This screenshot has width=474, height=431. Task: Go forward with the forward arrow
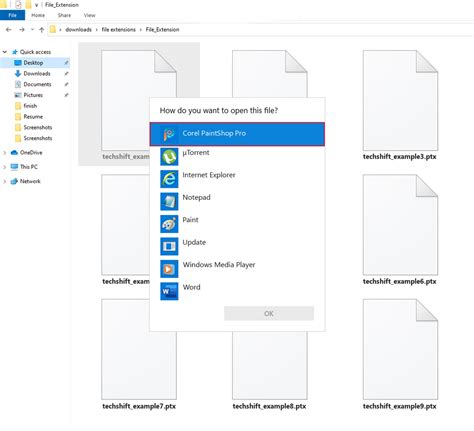click(x=22, y=30)
